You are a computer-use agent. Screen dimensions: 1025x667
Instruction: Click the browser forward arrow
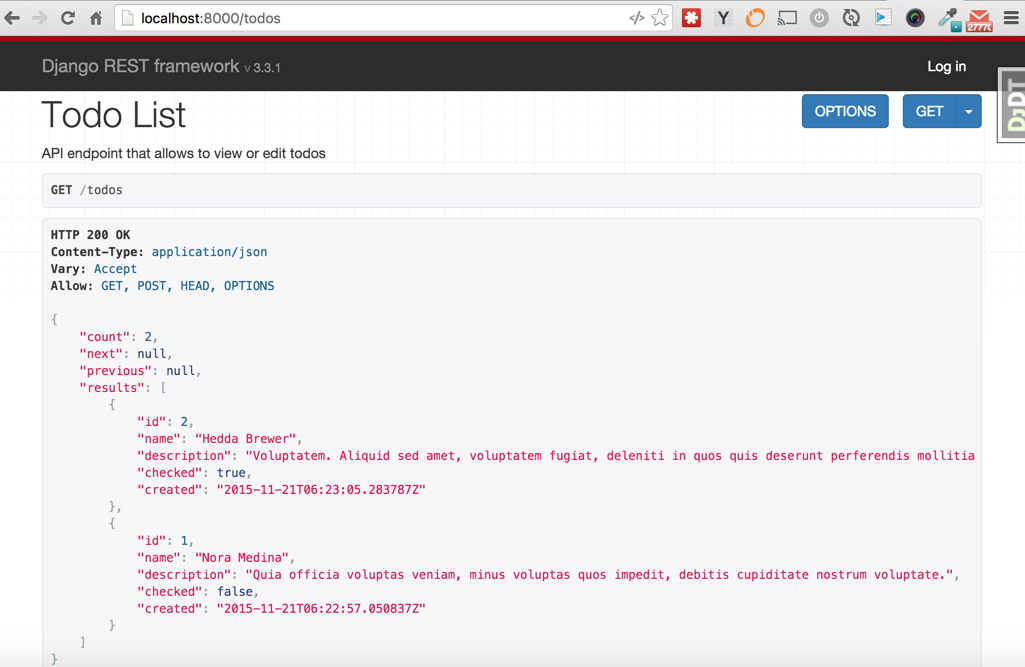pyautogui.click(x=39, y=18)
